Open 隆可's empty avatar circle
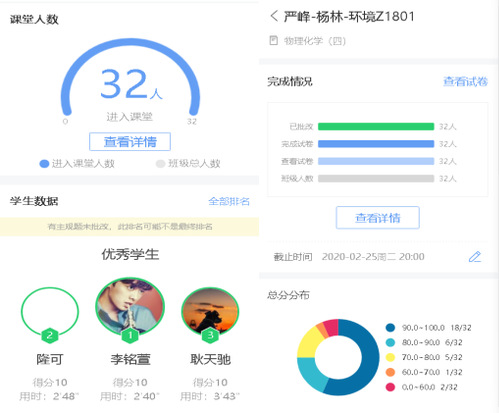 (x=50, y=311)
